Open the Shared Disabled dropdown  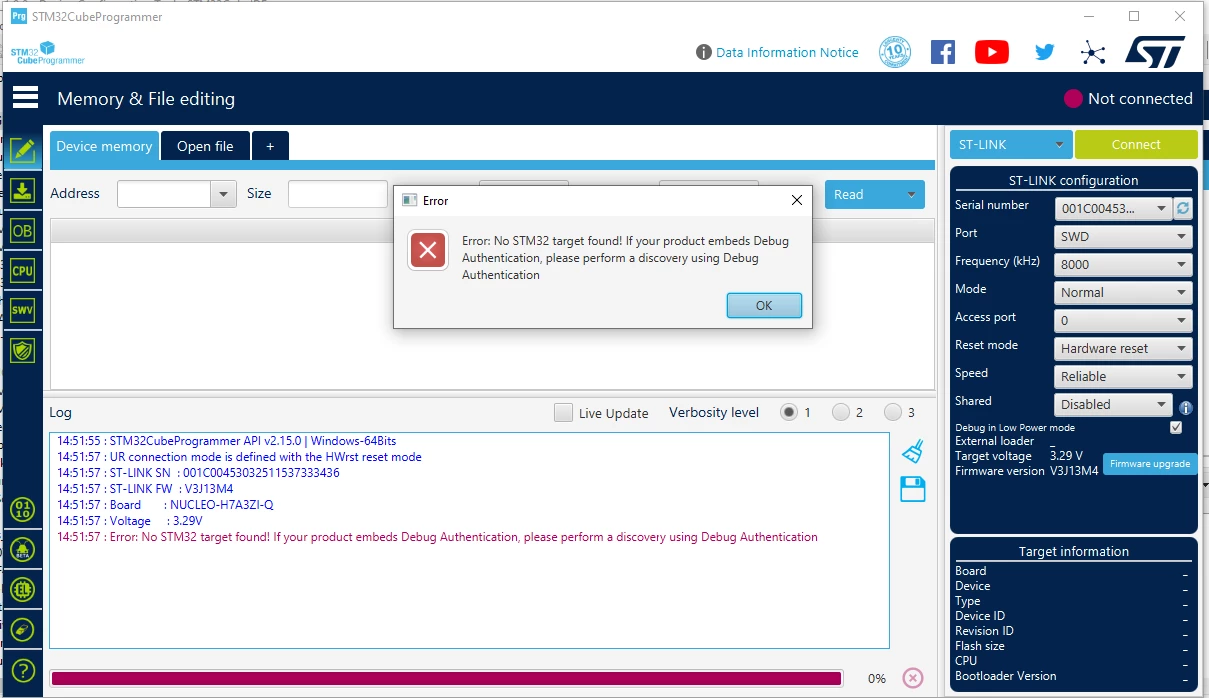point(1113,404)
